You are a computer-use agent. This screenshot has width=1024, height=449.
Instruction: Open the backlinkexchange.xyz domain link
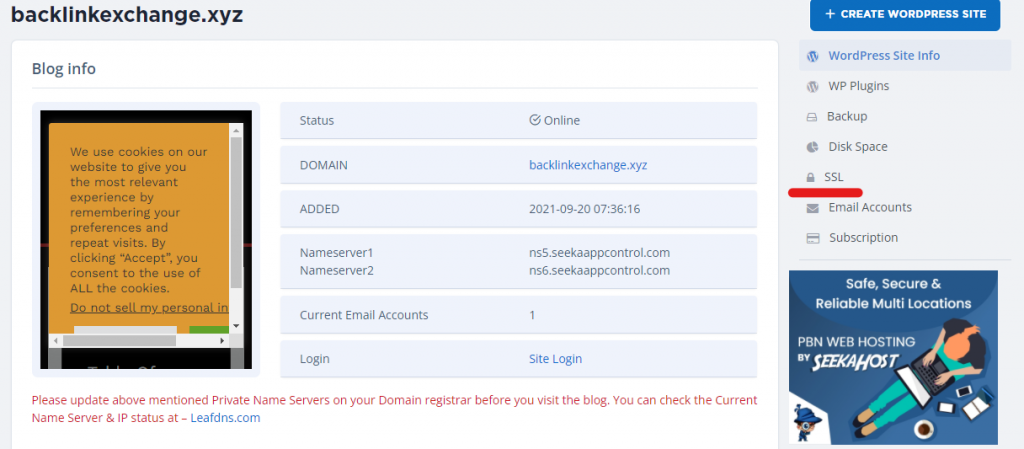coord(588,165)
